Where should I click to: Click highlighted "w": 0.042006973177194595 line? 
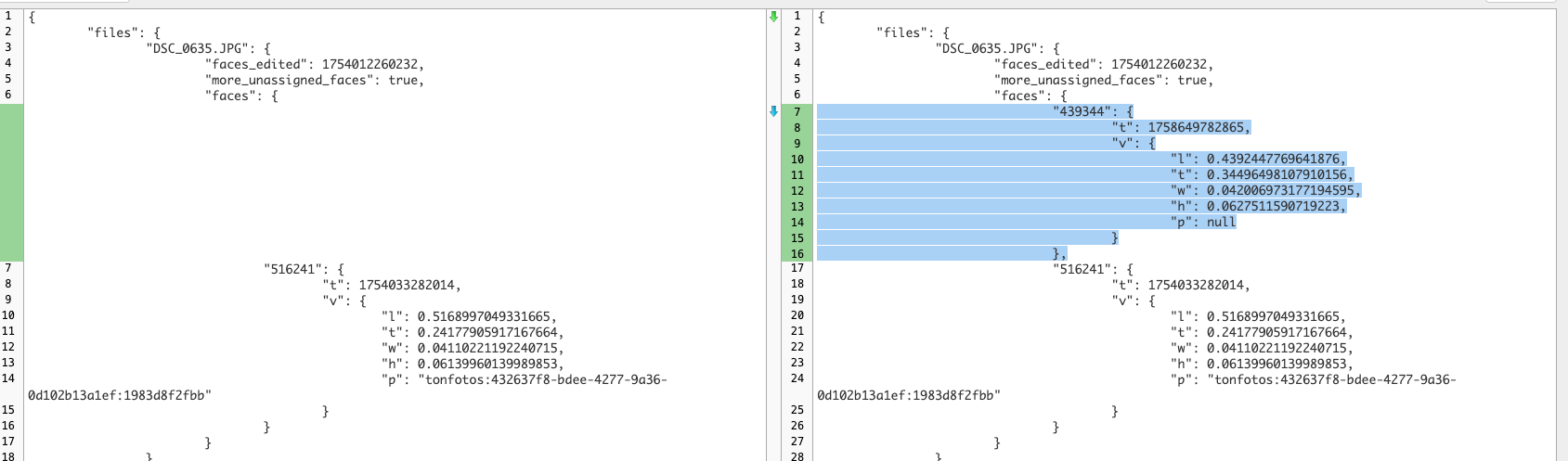click(1264, 190)
